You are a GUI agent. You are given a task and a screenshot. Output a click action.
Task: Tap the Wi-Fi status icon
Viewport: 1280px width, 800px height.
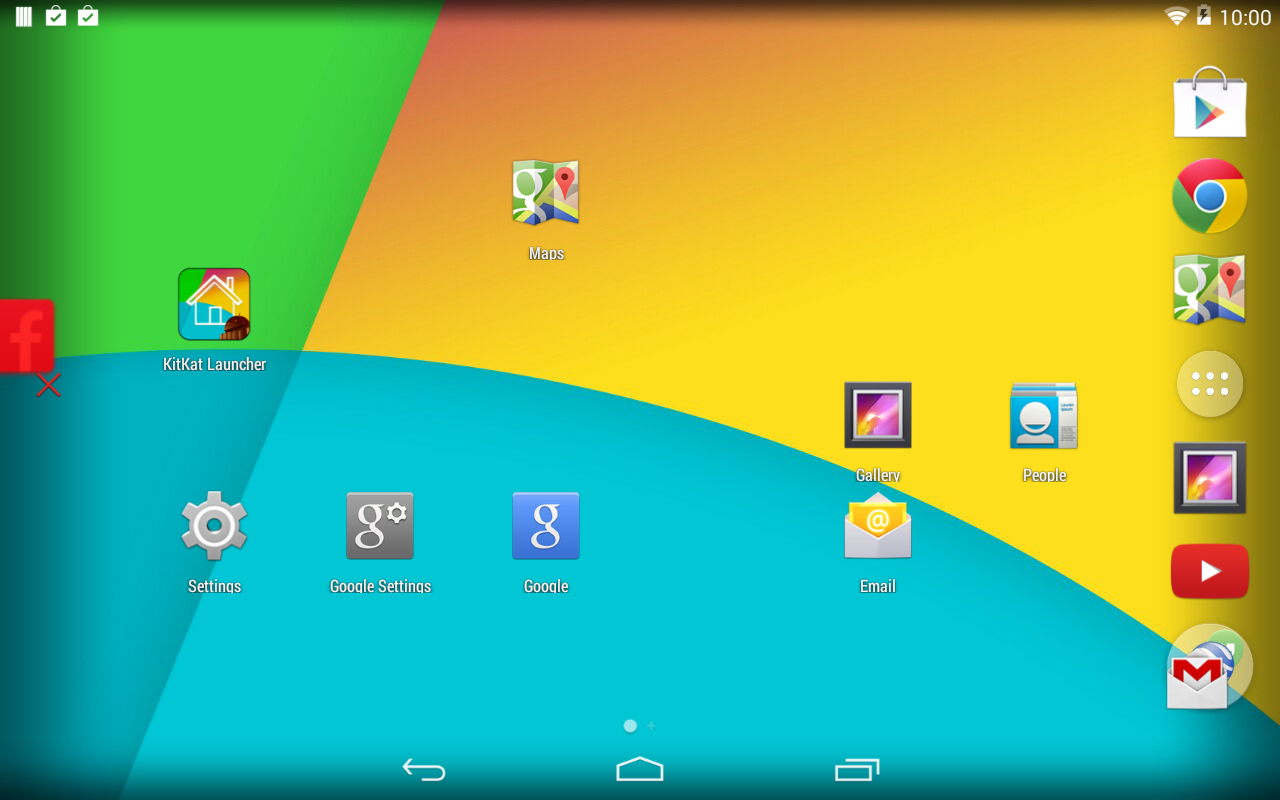tap(1176, 16)
